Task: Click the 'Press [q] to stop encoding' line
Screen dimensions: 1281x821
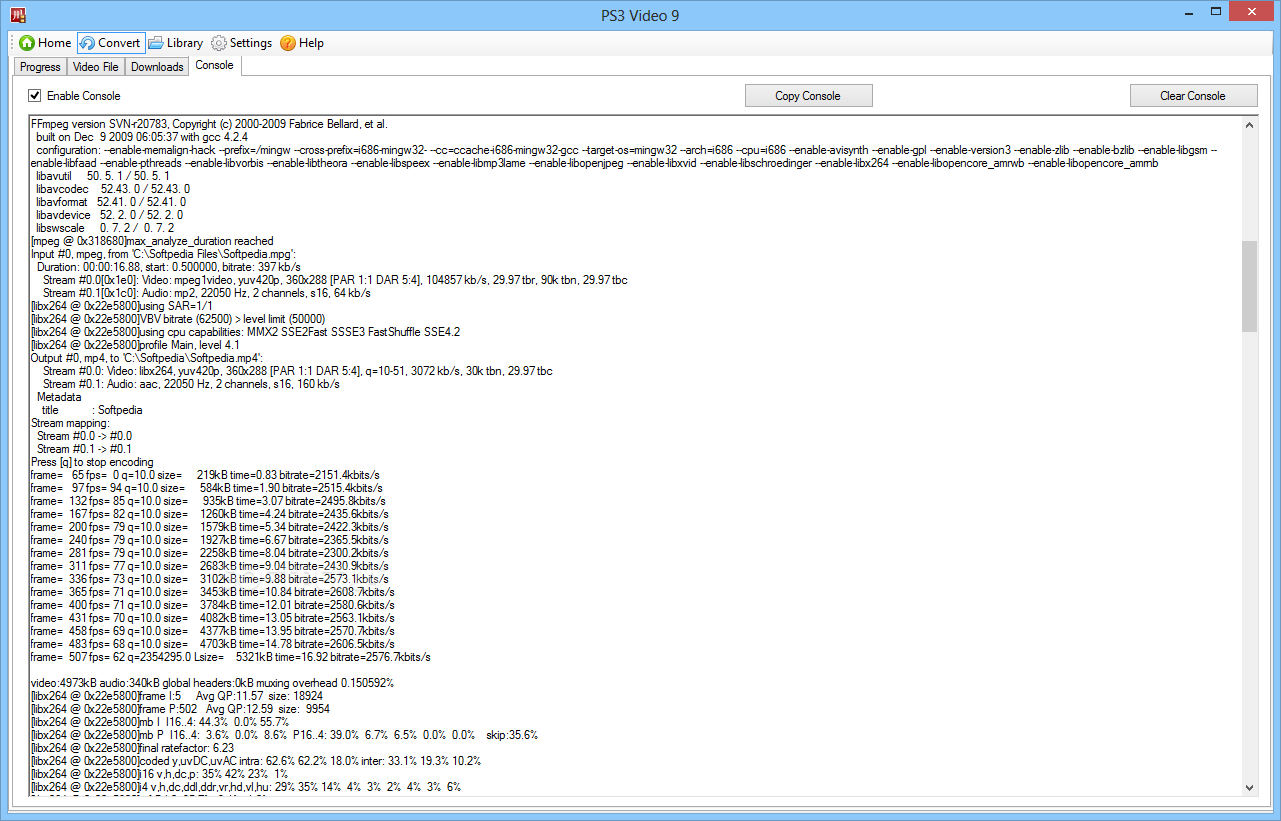Action: (x=92, y=462)
